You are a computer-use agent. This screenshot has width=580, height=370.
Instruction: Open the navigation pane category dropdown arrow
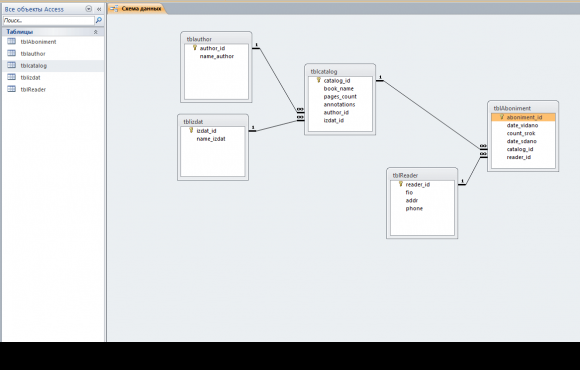coord(88,9)
